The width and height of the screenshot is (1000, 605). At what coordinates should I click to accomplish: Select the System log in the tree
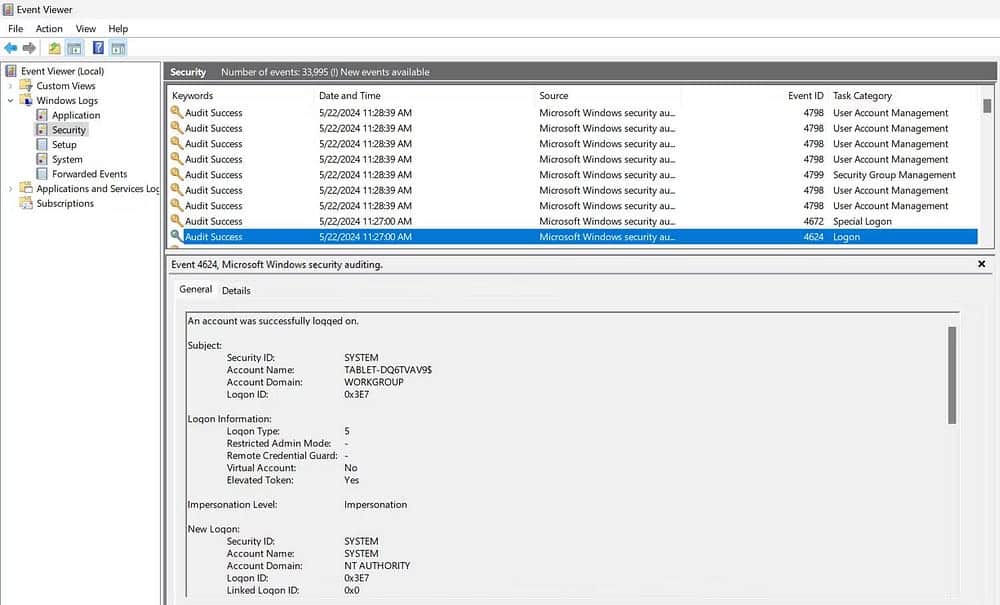click(67, 159)
